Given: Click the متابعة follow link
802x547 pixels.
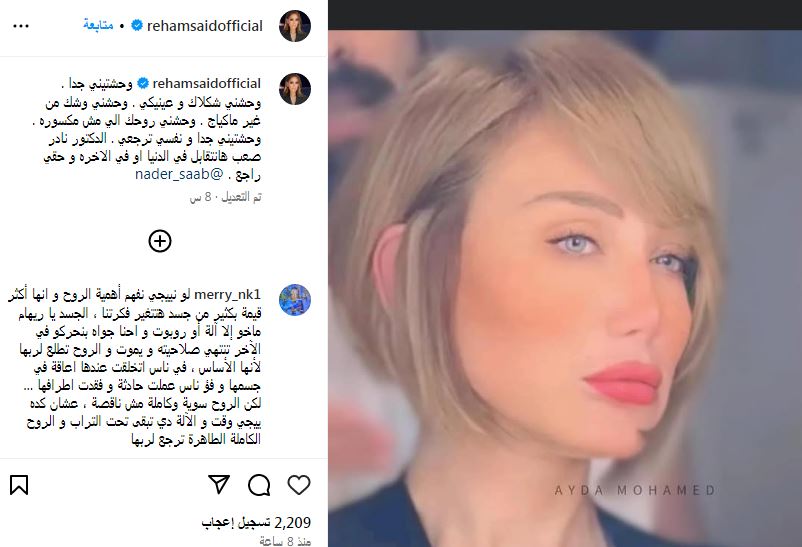Looking at the screenshot, I should (98, 25).
